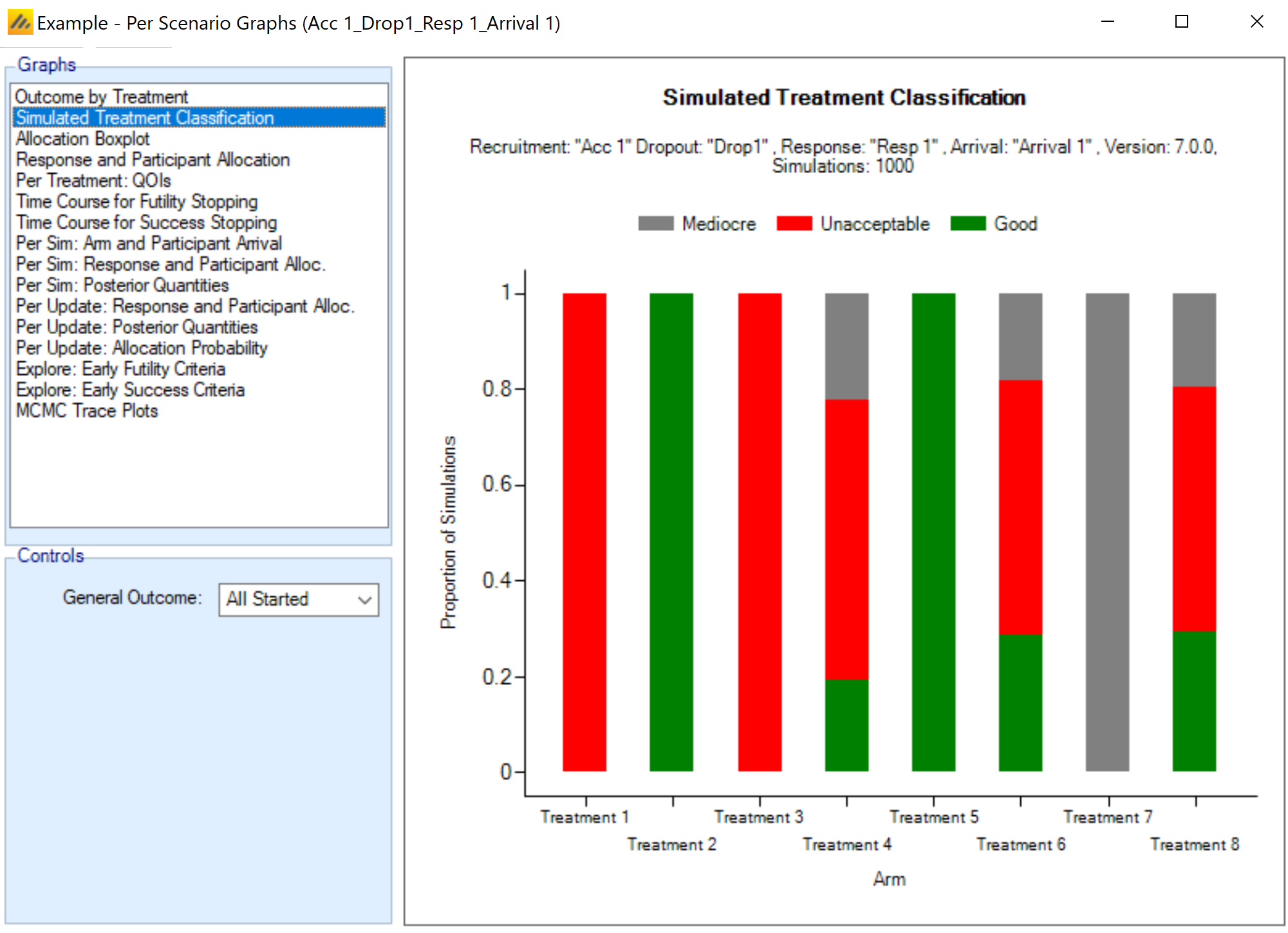
Task: Open the General Outcome dropdown
Action: [x=299, y=599]
